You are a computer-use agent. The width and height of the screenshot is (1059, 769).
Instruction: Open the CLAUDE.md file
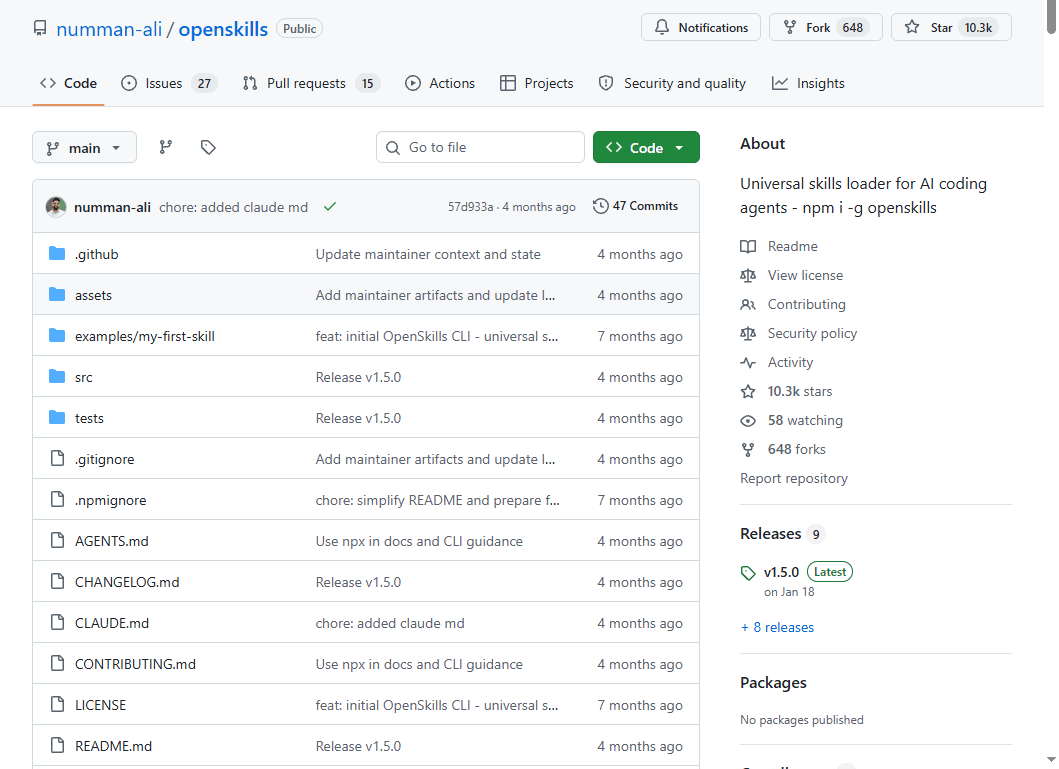pos(112,623)
